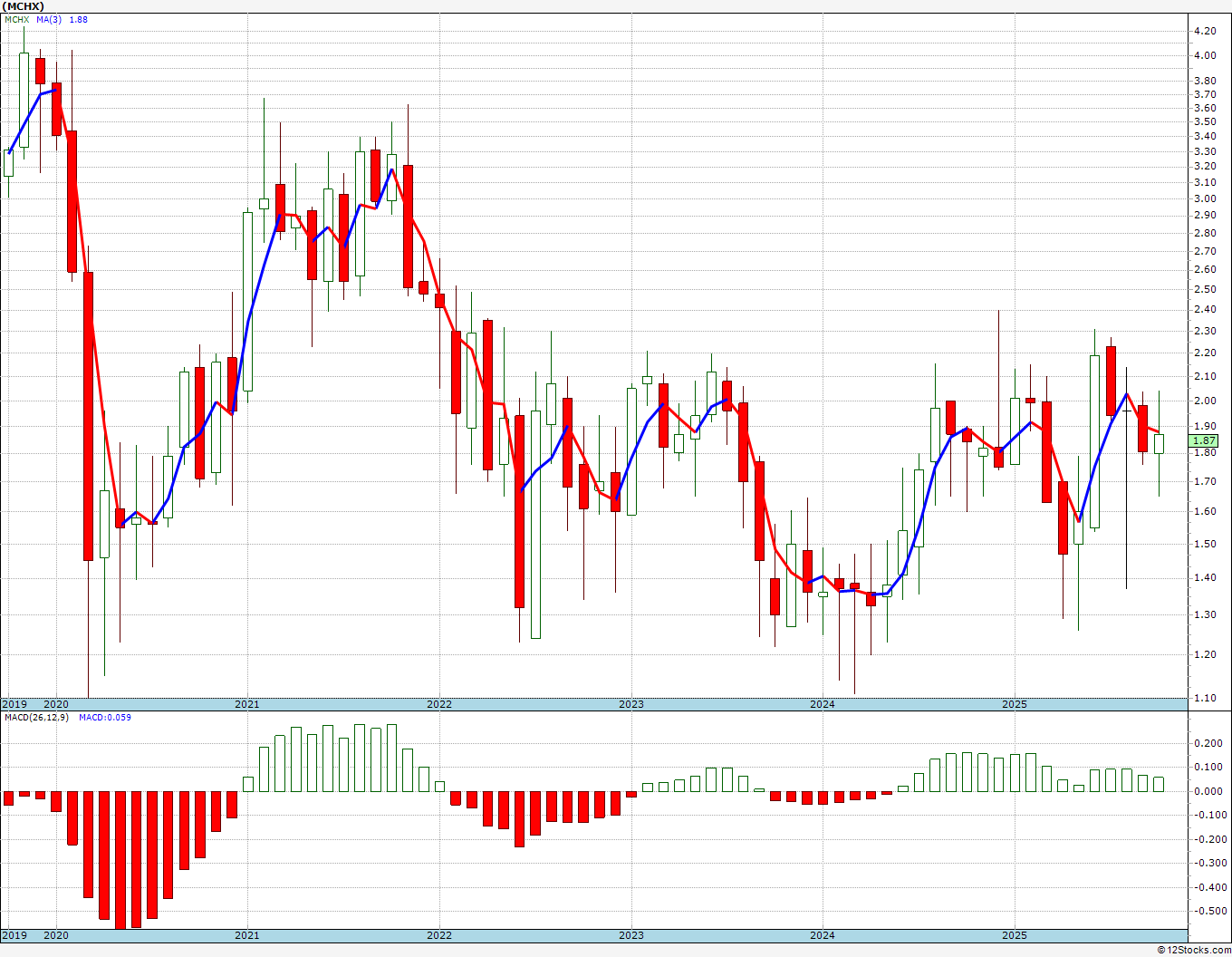Click the 1.88 moving average value
This screenshot has height=957, width=1232.
(x=79, y=20)
